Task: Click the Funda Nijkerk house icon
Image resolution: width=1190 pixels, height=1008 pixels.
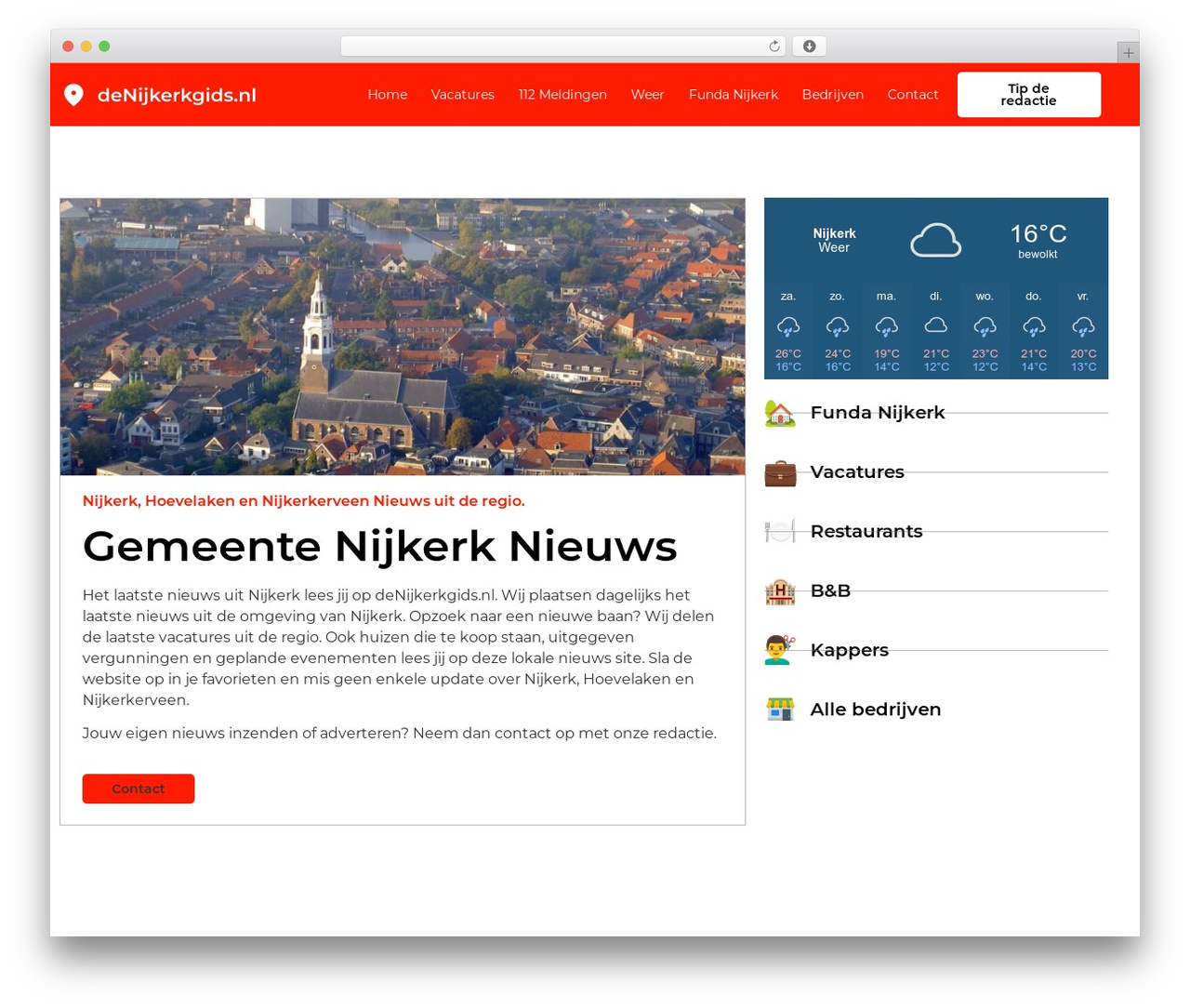Action: pyautogui.click(x=780, y=413)
